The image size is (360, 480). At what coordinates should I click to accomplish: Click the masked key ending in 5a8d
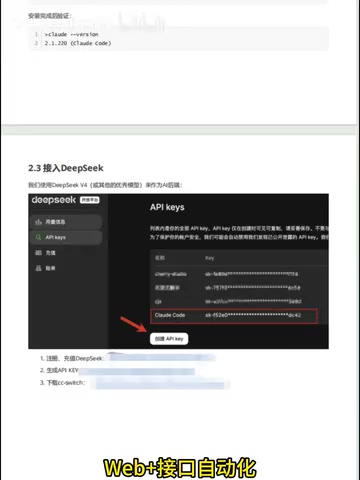point(253,301)
